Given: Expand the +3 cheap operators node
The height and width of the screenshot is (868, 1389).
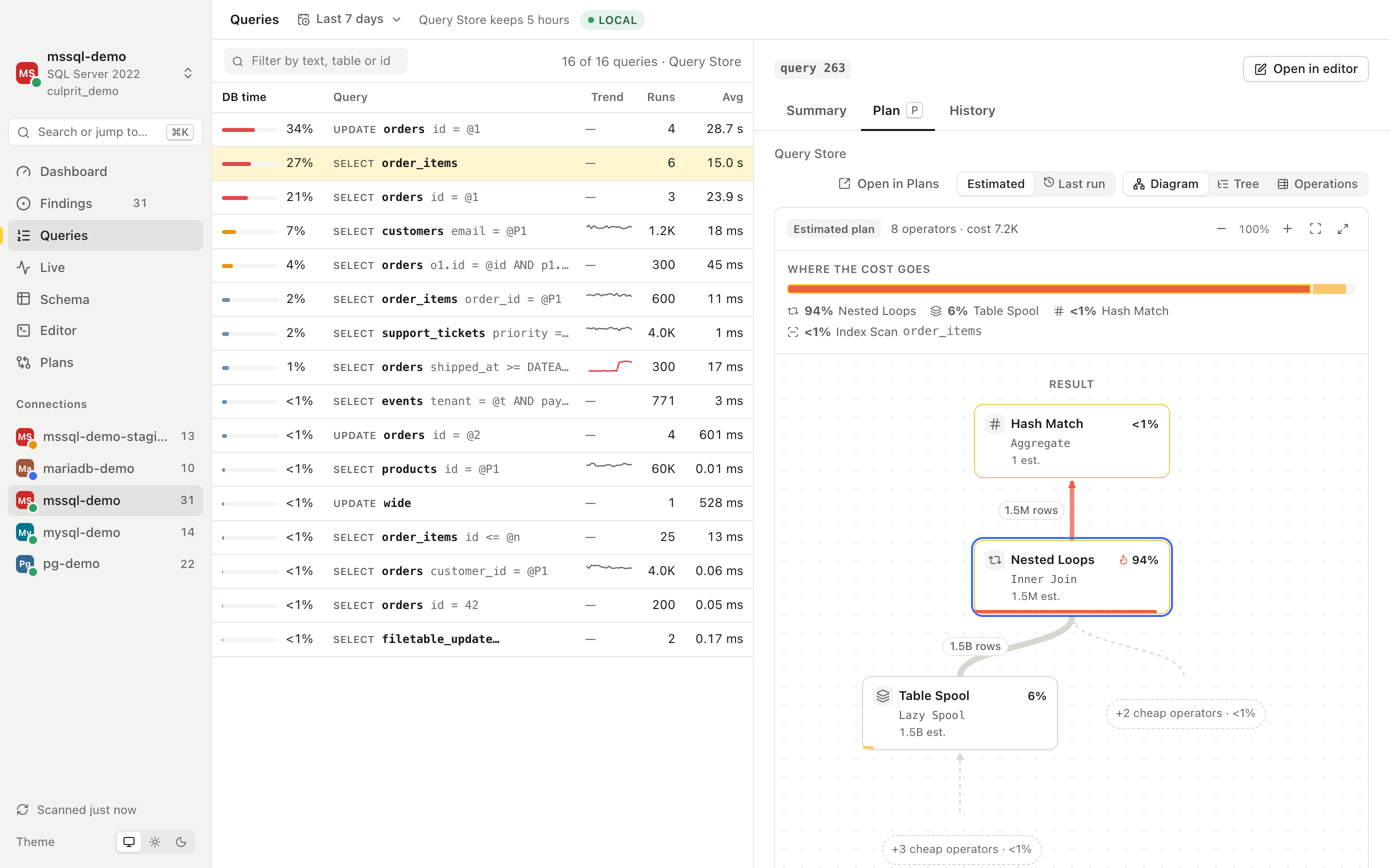Looking at the screenshot, I should coord(961,849).
